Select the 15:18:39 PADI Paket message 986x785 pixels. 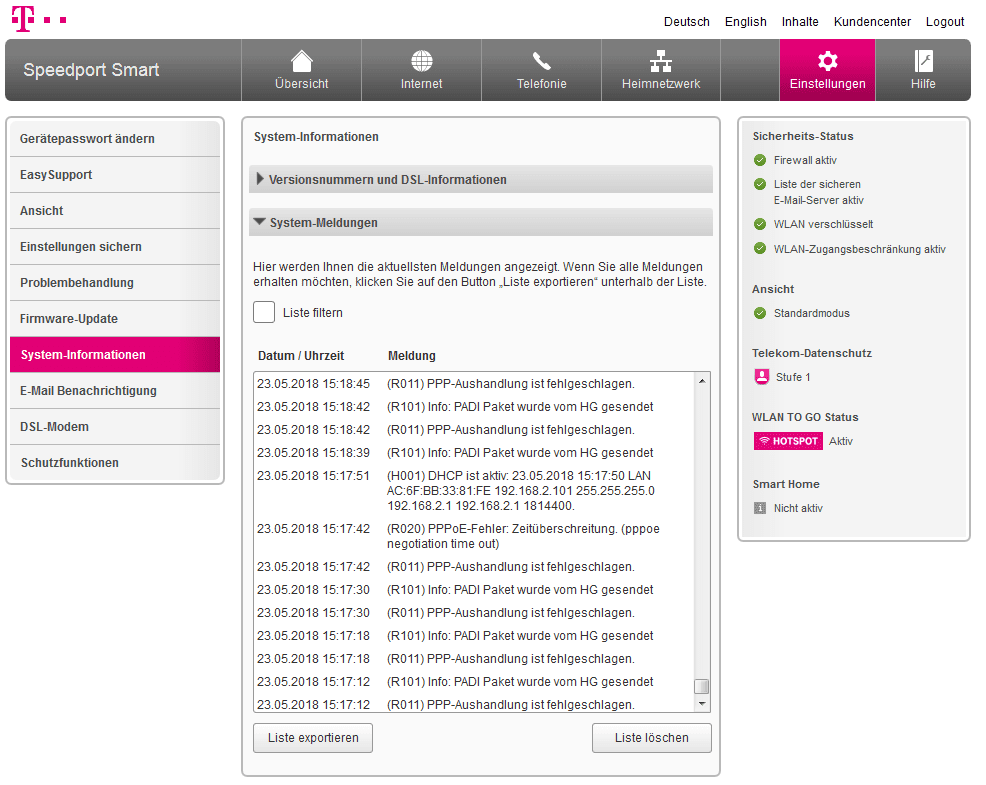[475, 453]
